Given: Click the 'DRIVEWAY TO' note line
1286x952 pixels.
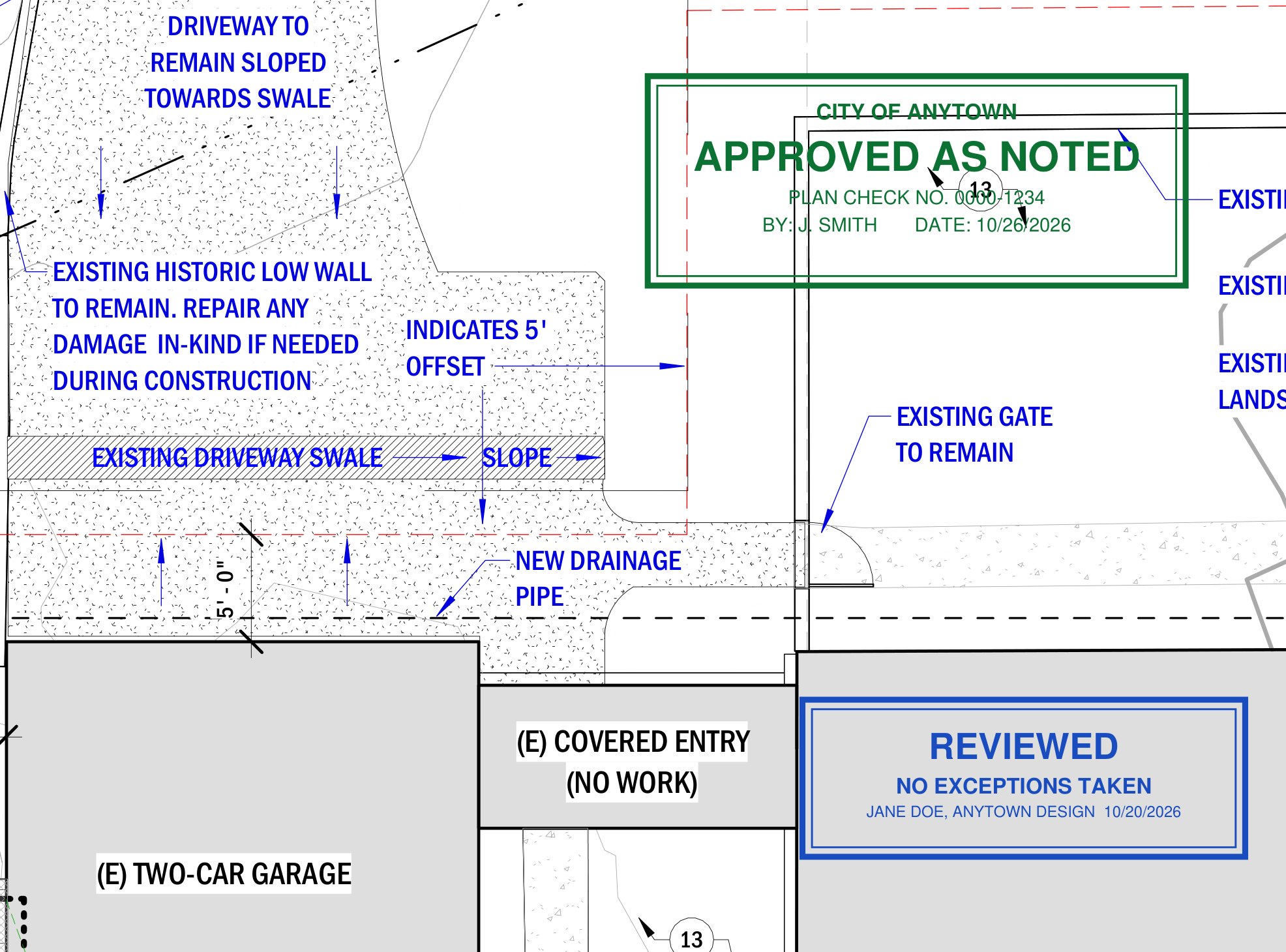Looking at the screenshot, I should [238, 27].
